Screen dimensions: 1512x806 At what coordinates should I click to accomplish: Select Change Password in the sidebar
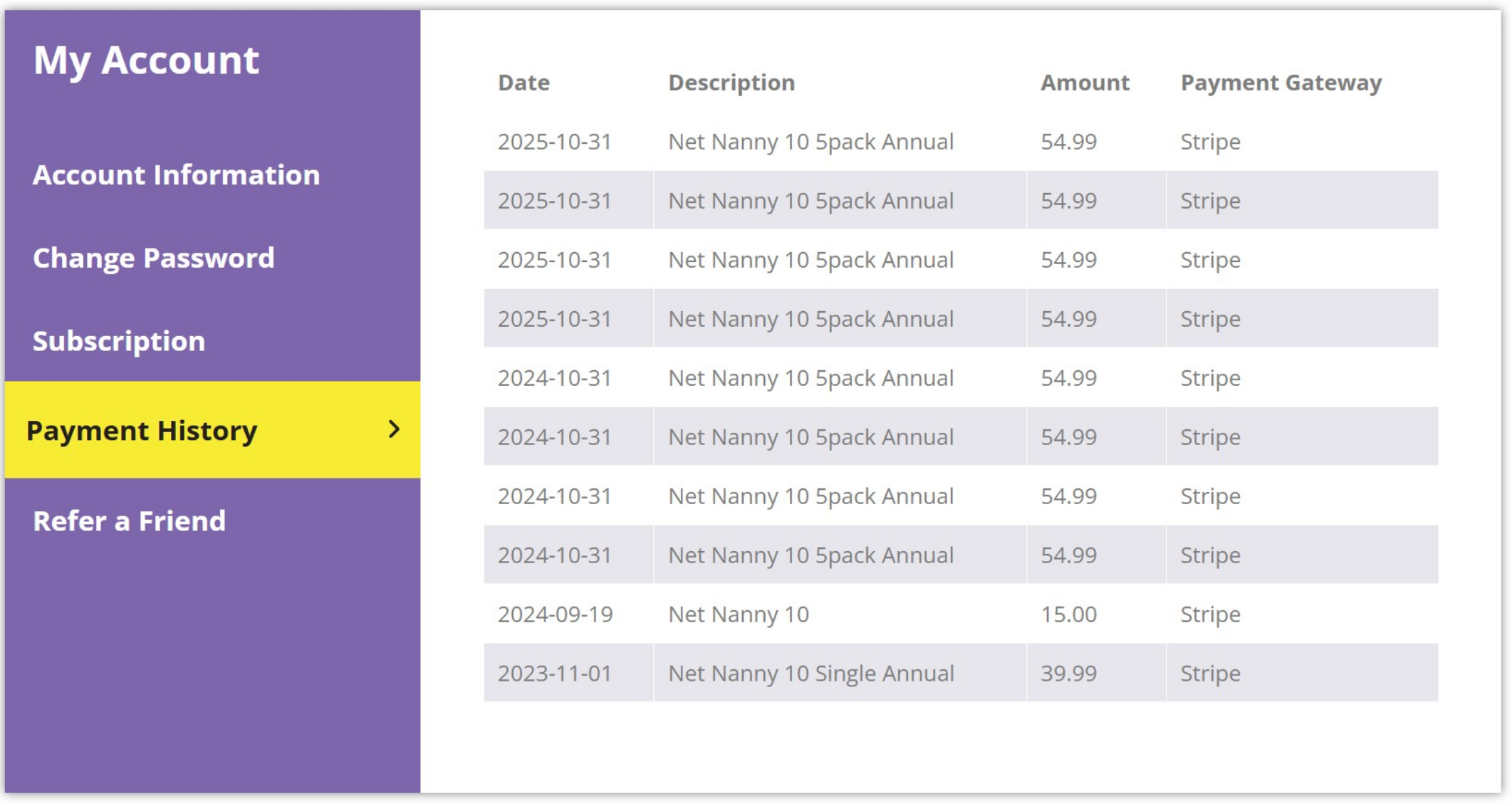coord(153,258)
